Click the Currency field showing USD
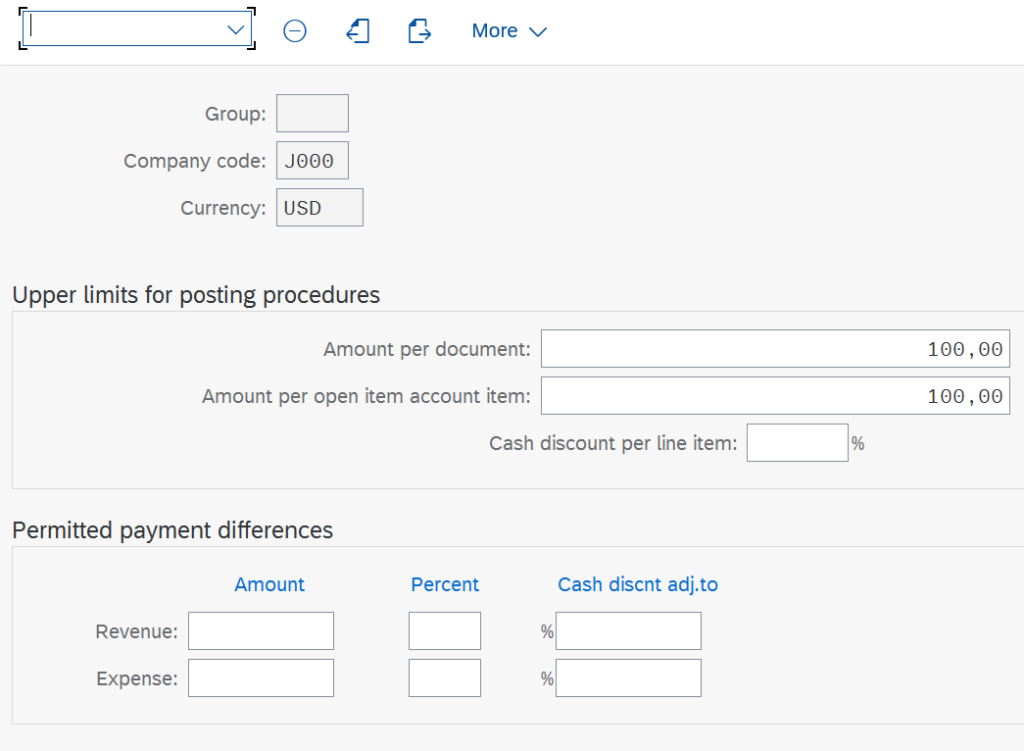Viewport: 1024px width, 751px height. [319, 208]
